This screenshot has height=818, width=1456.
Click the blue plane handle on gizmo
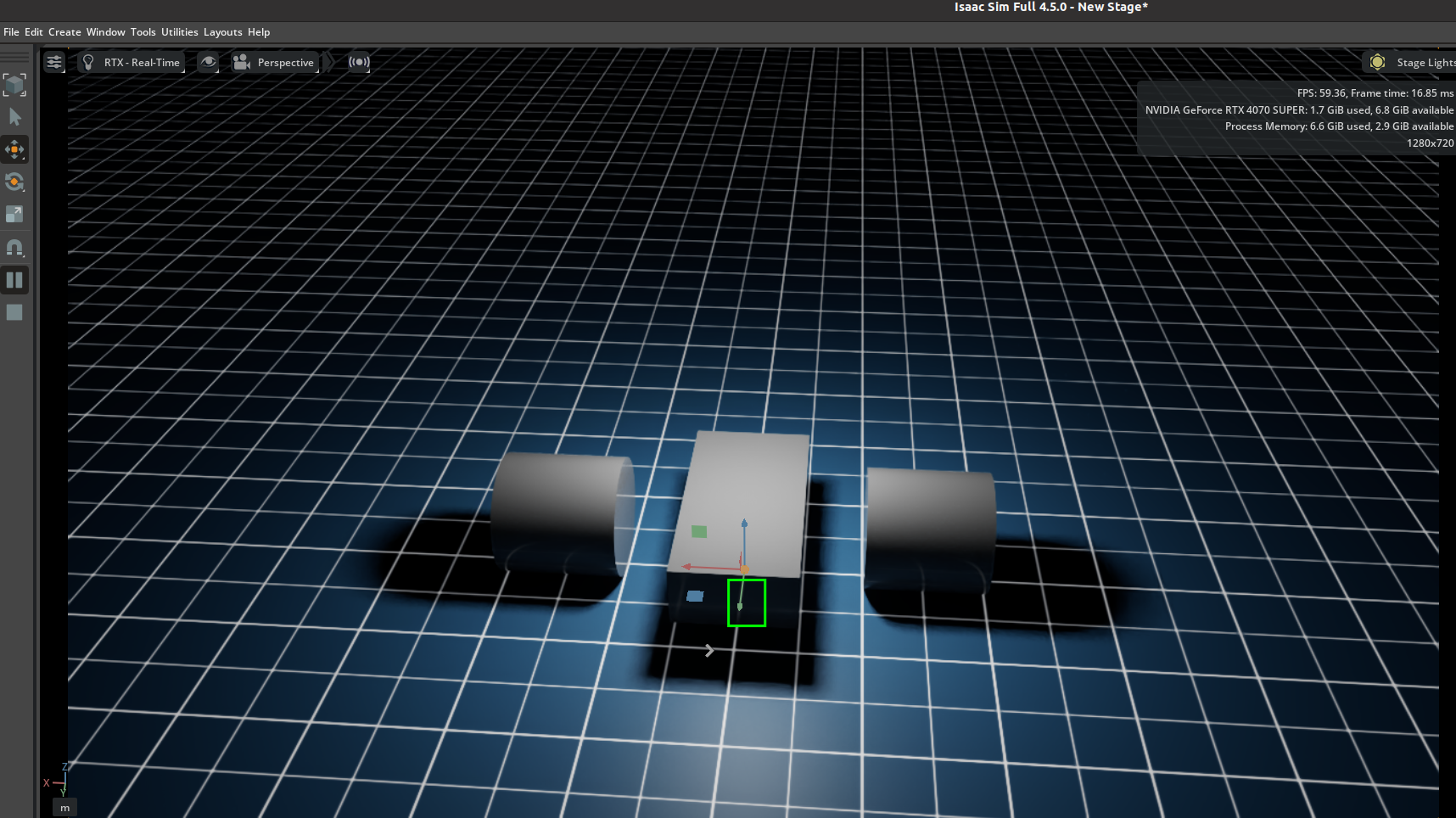[695, 596]
